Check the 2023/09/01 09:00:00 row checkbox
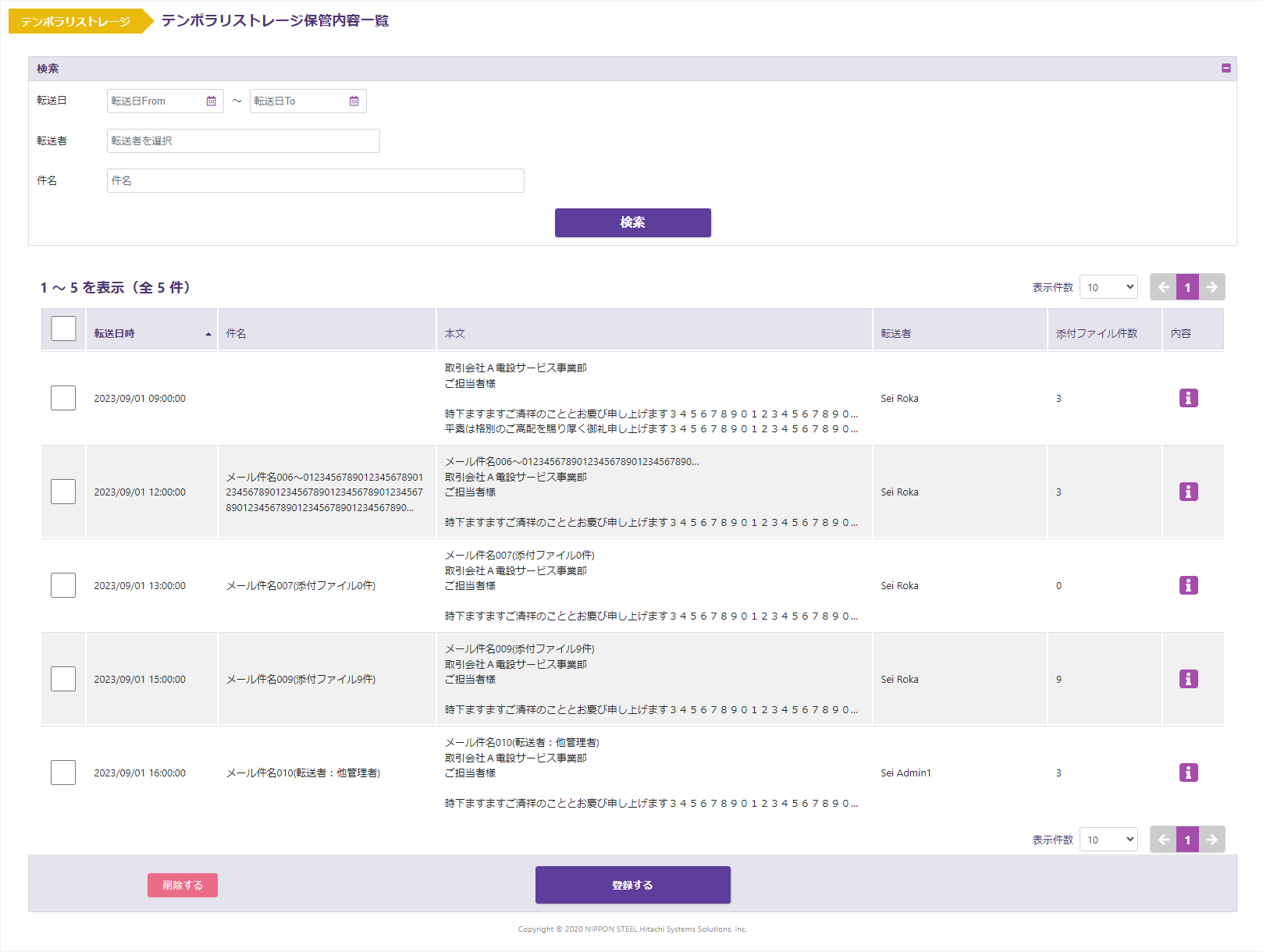 pos(63,398)
